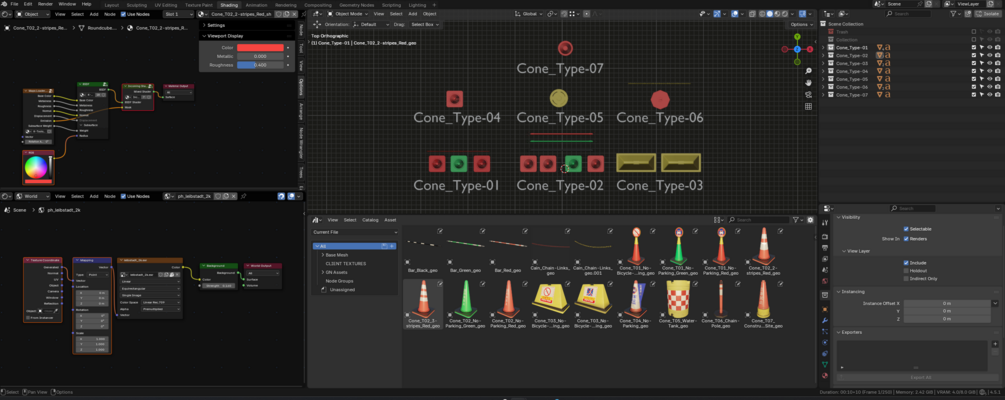Enable the Indirect Only checkbox
Viewport: 1005px width, 400px height.
pyautogui.click(x=906, y=278)
